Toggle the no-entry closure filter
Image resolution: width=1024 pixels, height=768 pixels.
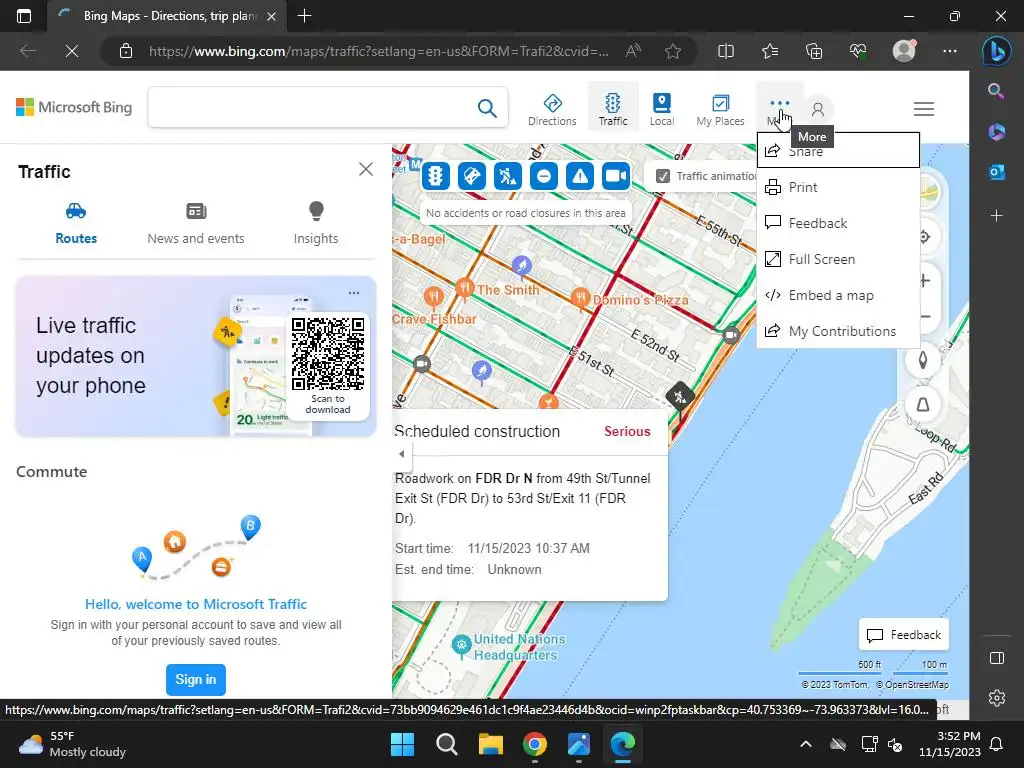pos(543,176)
